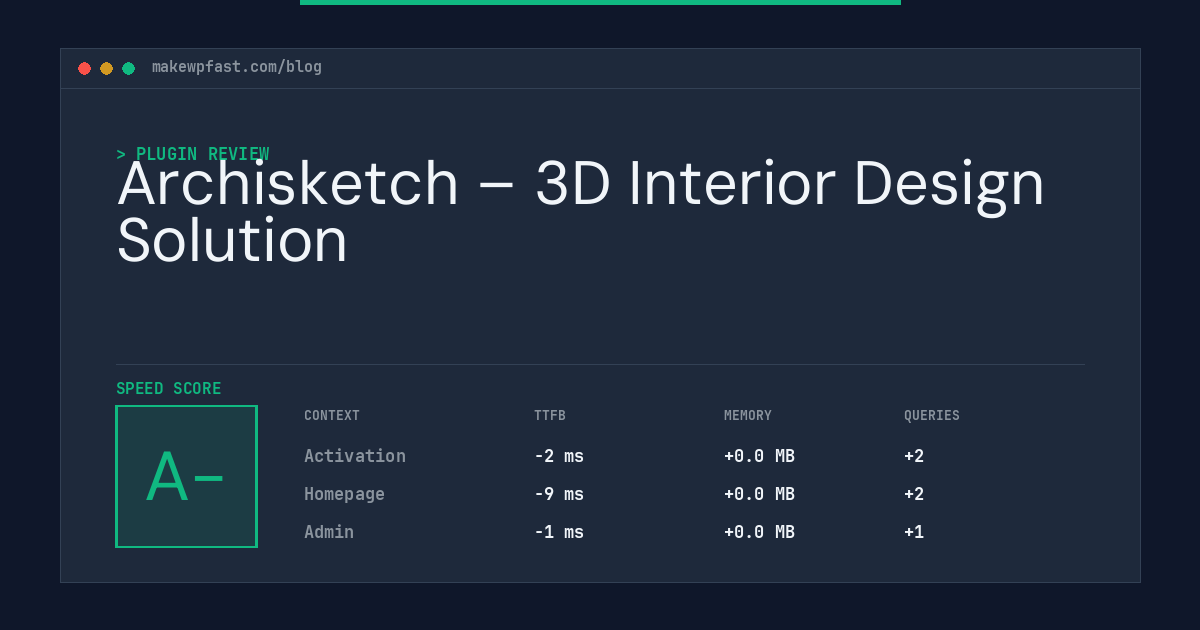Click the red close dot
This screenshot has height=630, width=1200.
coord(84,68)
